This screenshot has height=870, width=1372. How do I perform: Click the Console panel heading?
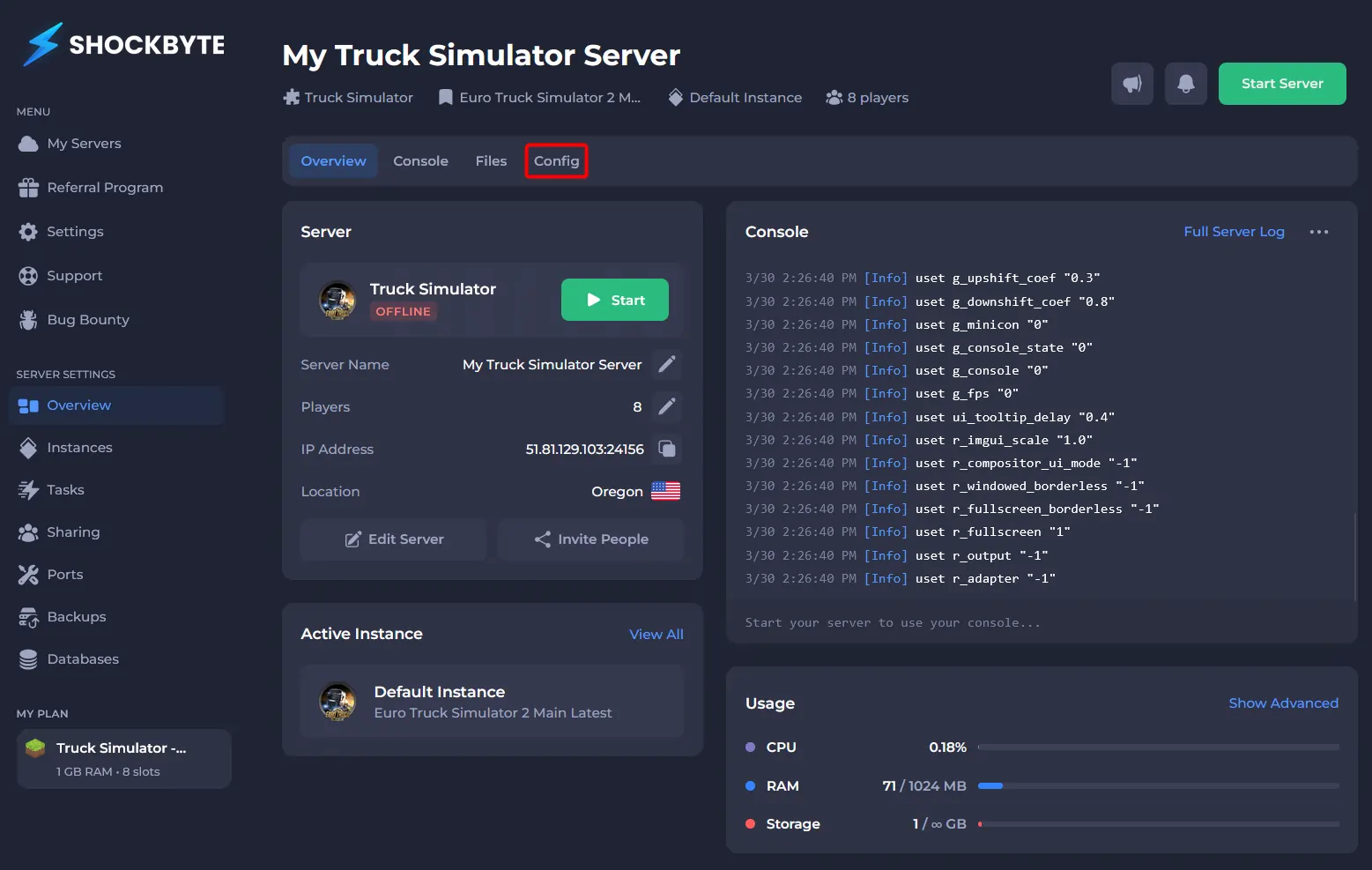point(776,232)
